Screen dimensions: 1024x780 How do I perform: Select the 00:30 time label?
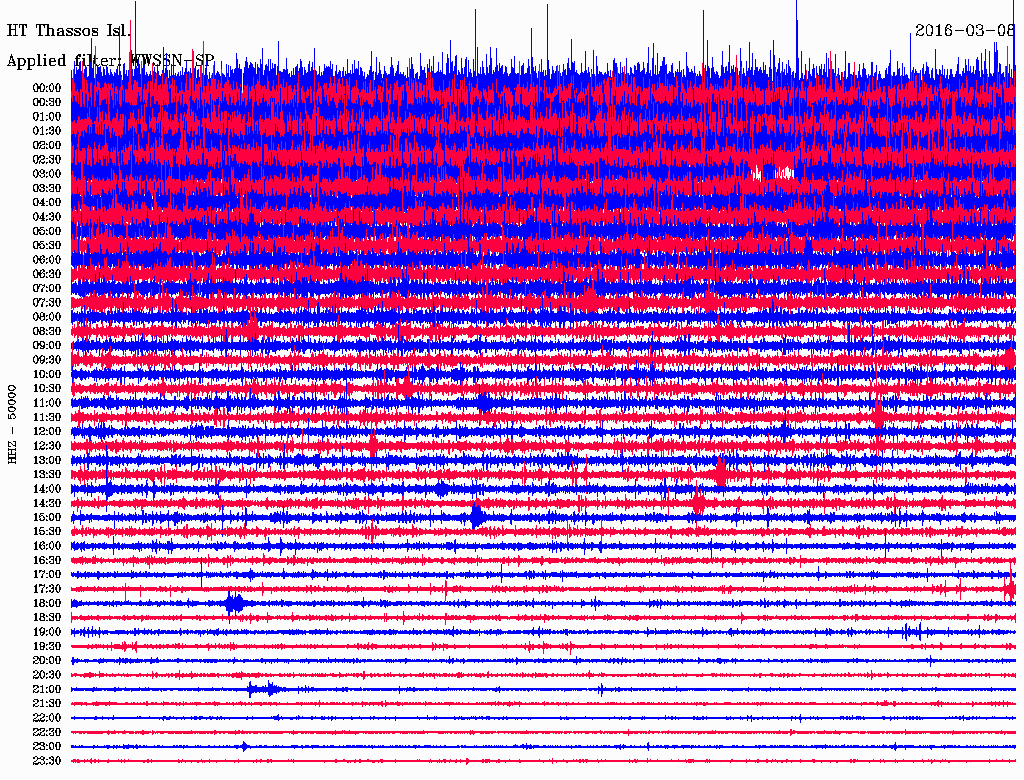coord(47,102)
